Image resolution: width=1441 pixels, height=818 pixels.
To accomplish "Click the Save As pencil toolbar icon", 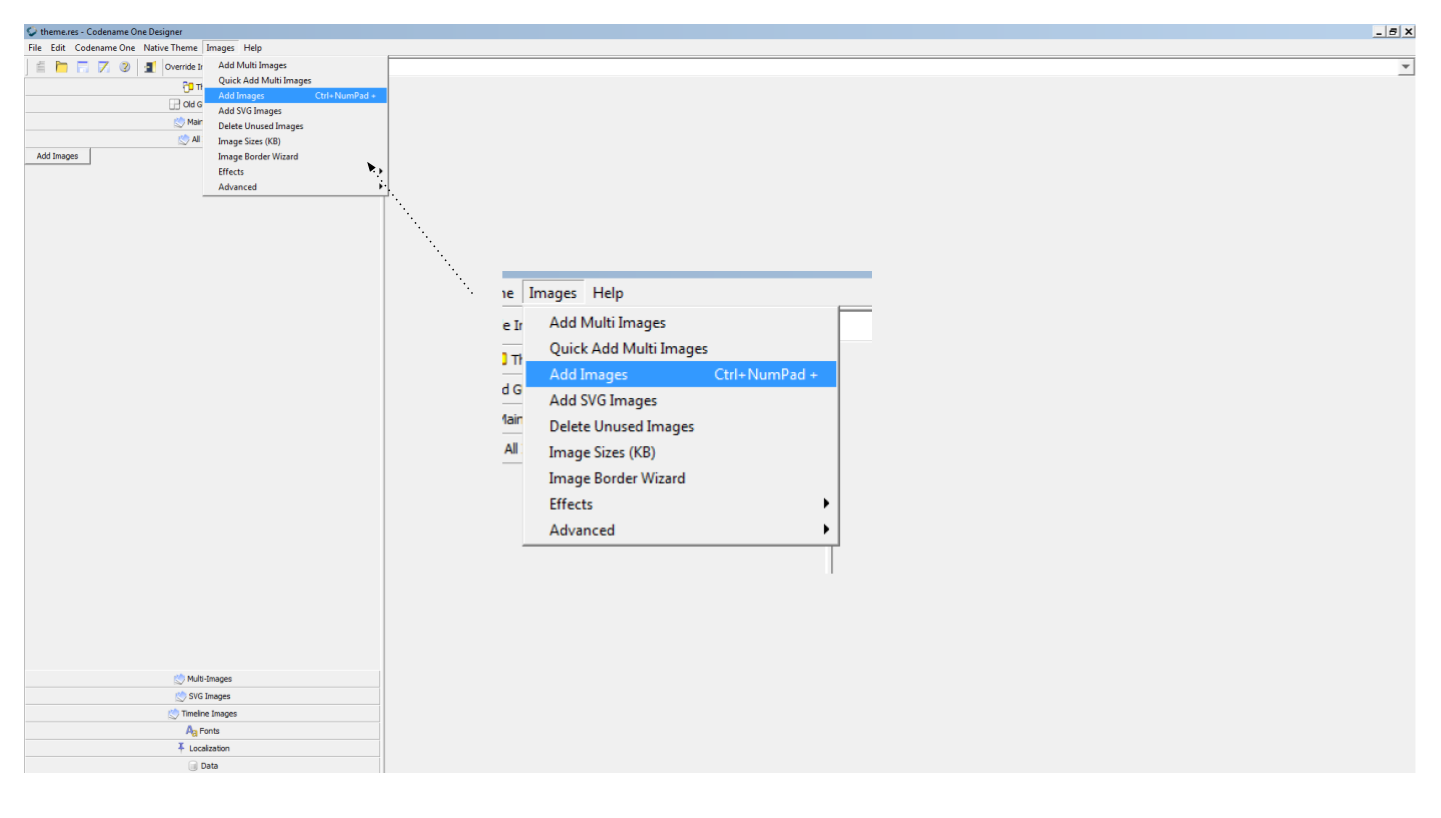I will pyautogui.click(x=104, y=67).
